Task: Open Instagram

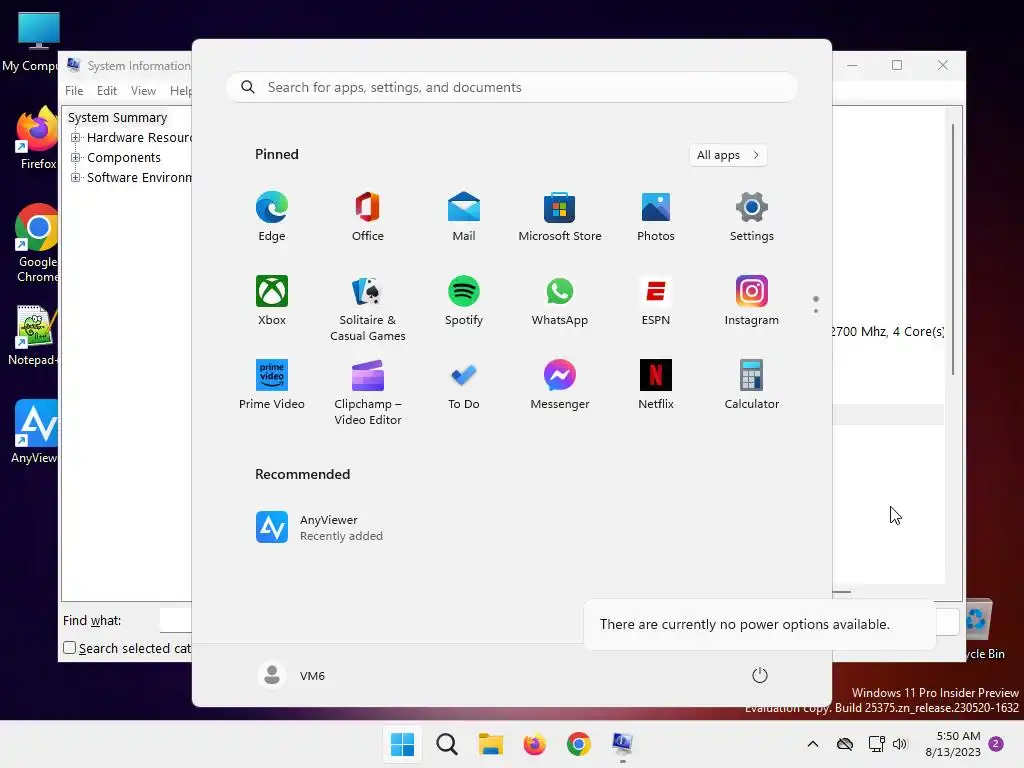Action: [x=752, y=300]
